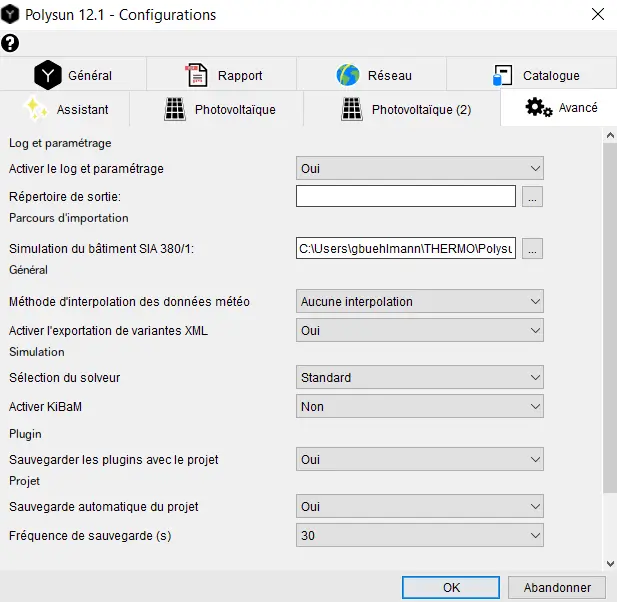This screenshot has width=617, height=602.
Task: Open the Général tab
Action: (x=74, y=75)
